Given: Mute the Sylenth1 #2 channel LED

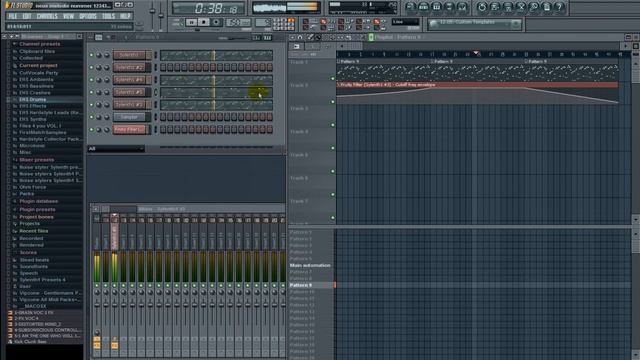Looking at the screenshot, I should click(x=91, y=67).
